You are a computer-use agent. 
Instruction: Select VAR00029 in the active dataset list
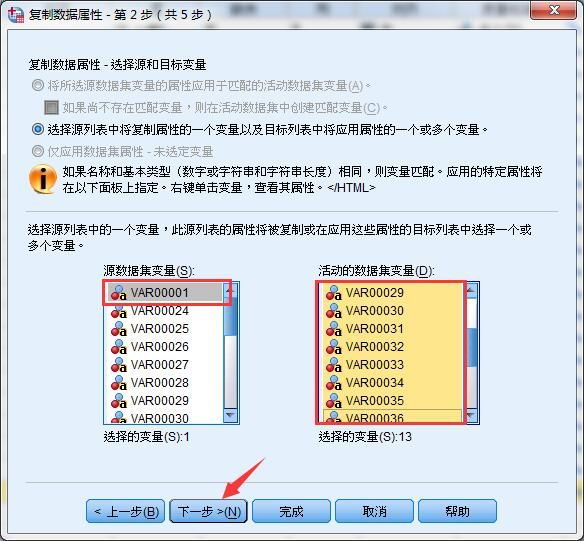coord(392,293)
